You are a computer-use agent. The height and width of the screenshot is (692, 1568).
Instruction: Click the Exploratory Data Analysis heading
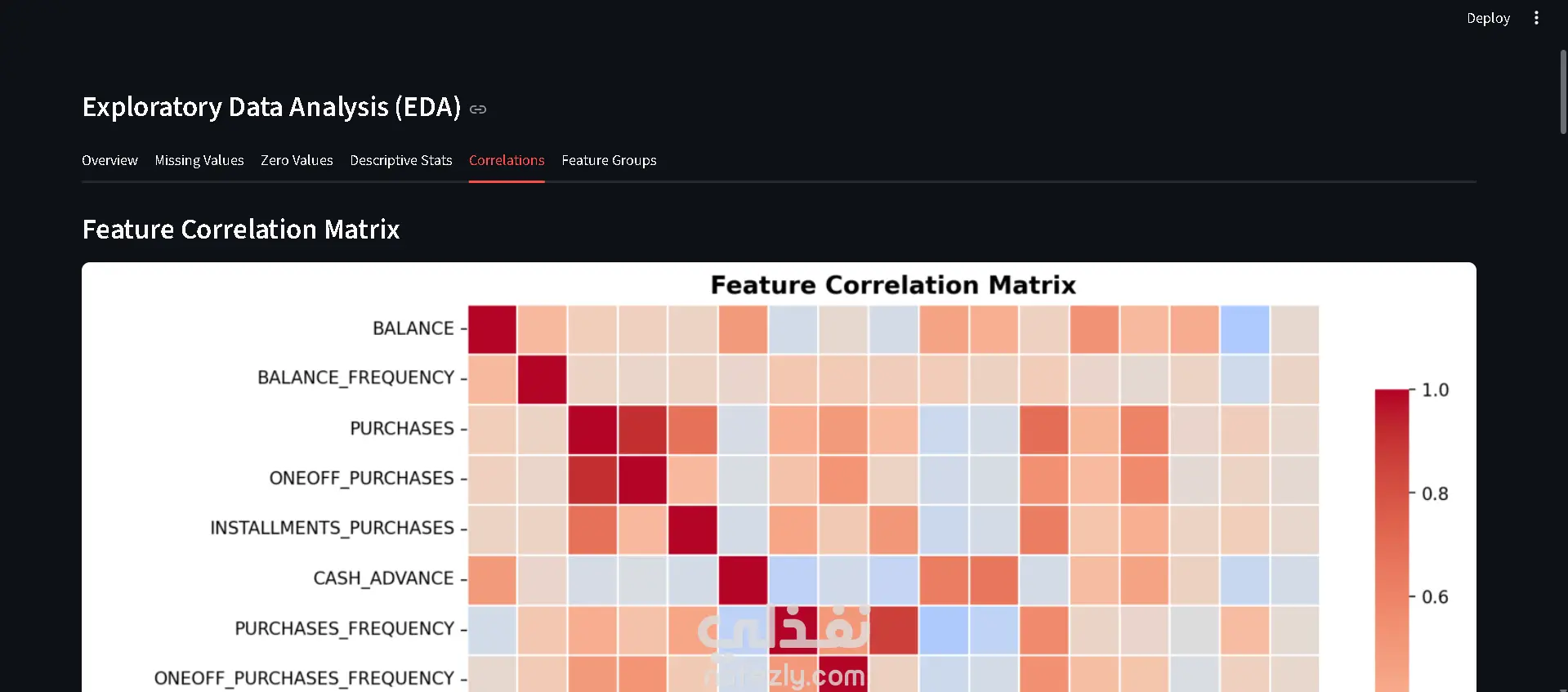(271, 107)
